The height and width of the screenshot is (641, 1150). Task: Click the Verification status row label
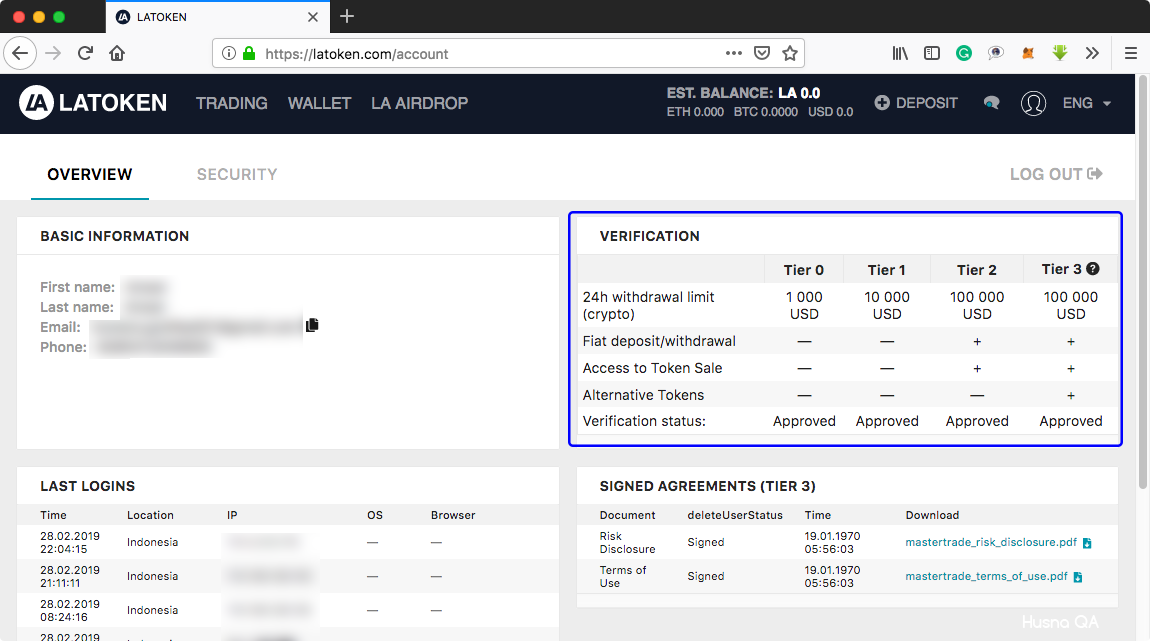pos(644,422)
